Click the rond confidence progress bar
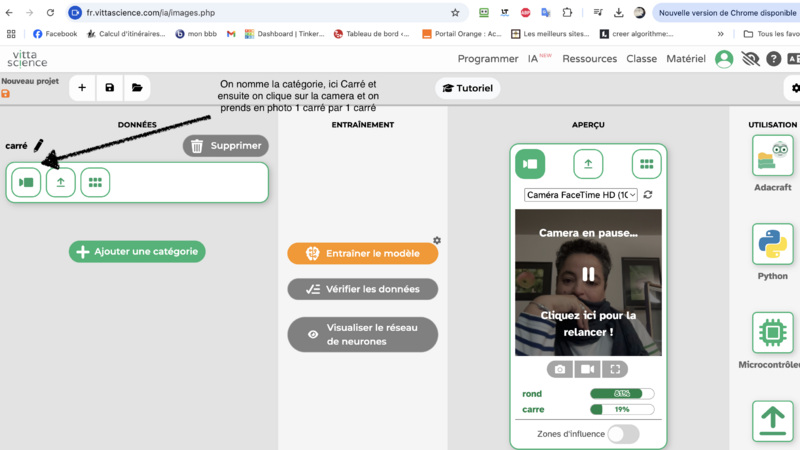This screenshot has height=450, width=800. (x=622, y=394)
